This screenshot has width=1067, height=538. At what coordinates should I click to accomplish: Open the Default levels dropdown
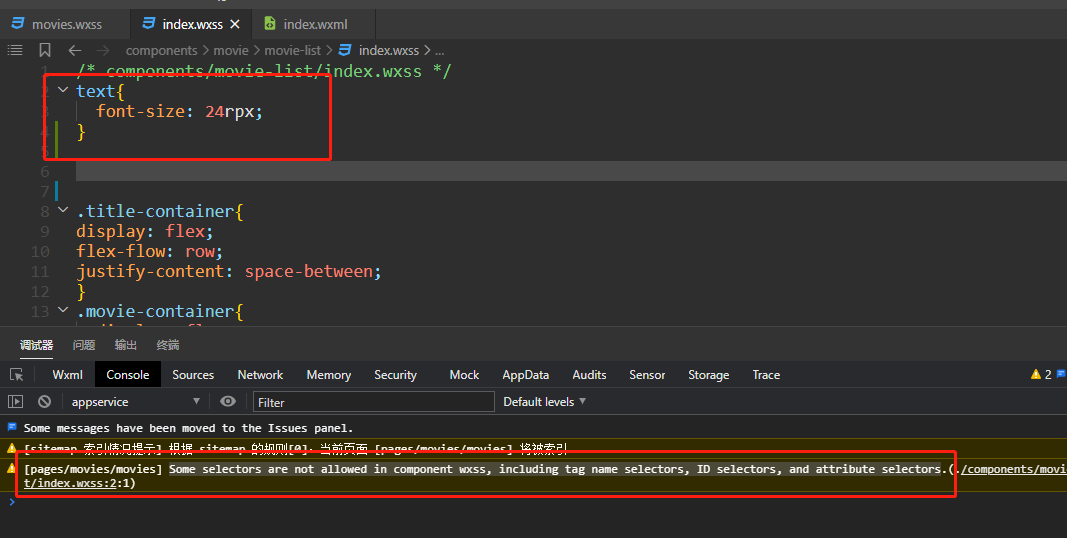(544, 402)
